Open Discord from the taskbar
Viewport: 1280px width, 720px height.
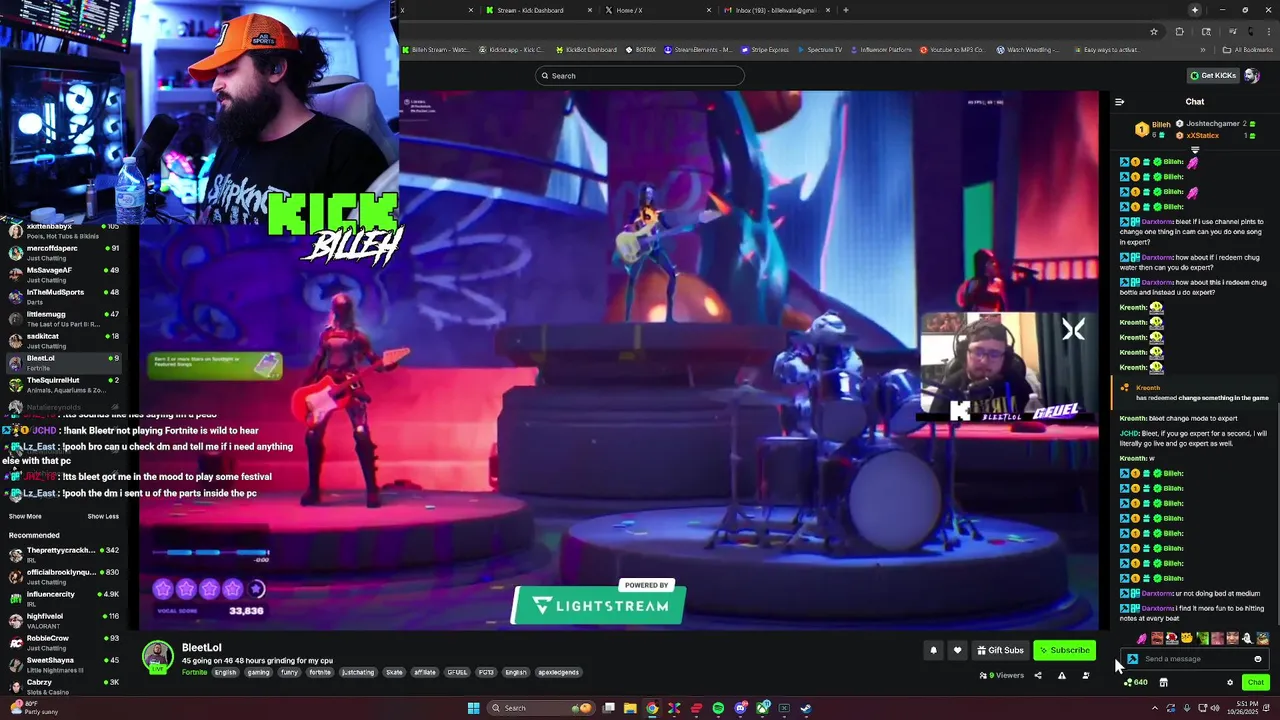tap(740, 708)
